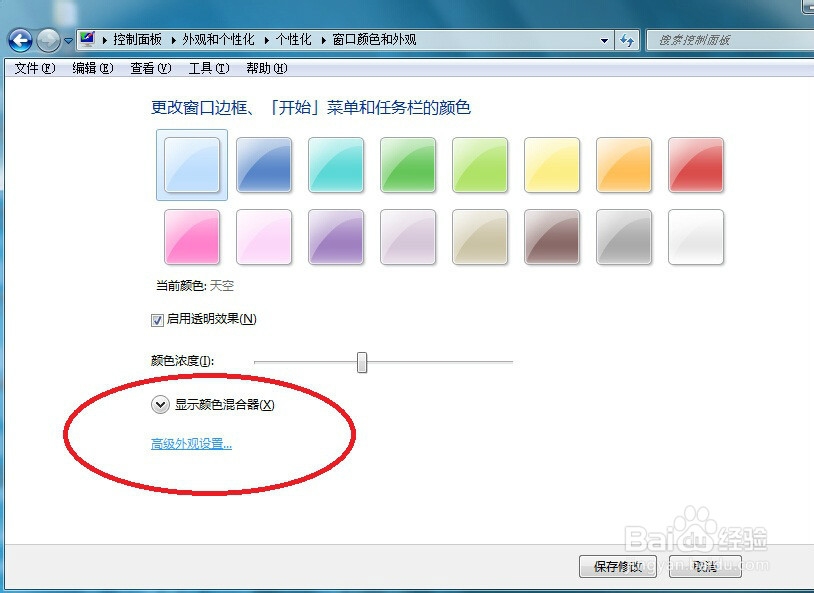Choose the white color swatch
Image resolution: width=814 pixels, height=593 pixels.
click(x=696, y=237)
